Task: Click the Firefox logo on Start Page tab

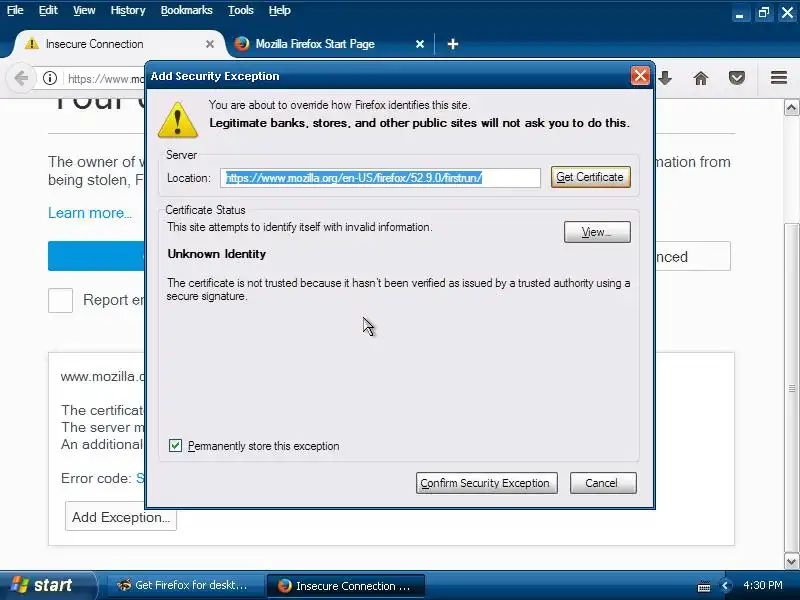Action: click(242, 44)
